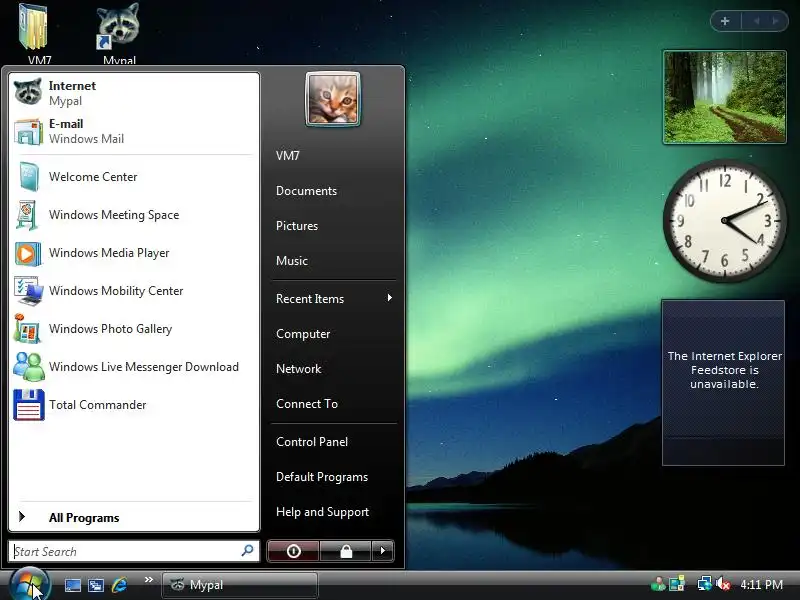800x600 pixels.
Task: Go to previous sidebar gadgets page arrow
Action: click(x=756, y=21)
